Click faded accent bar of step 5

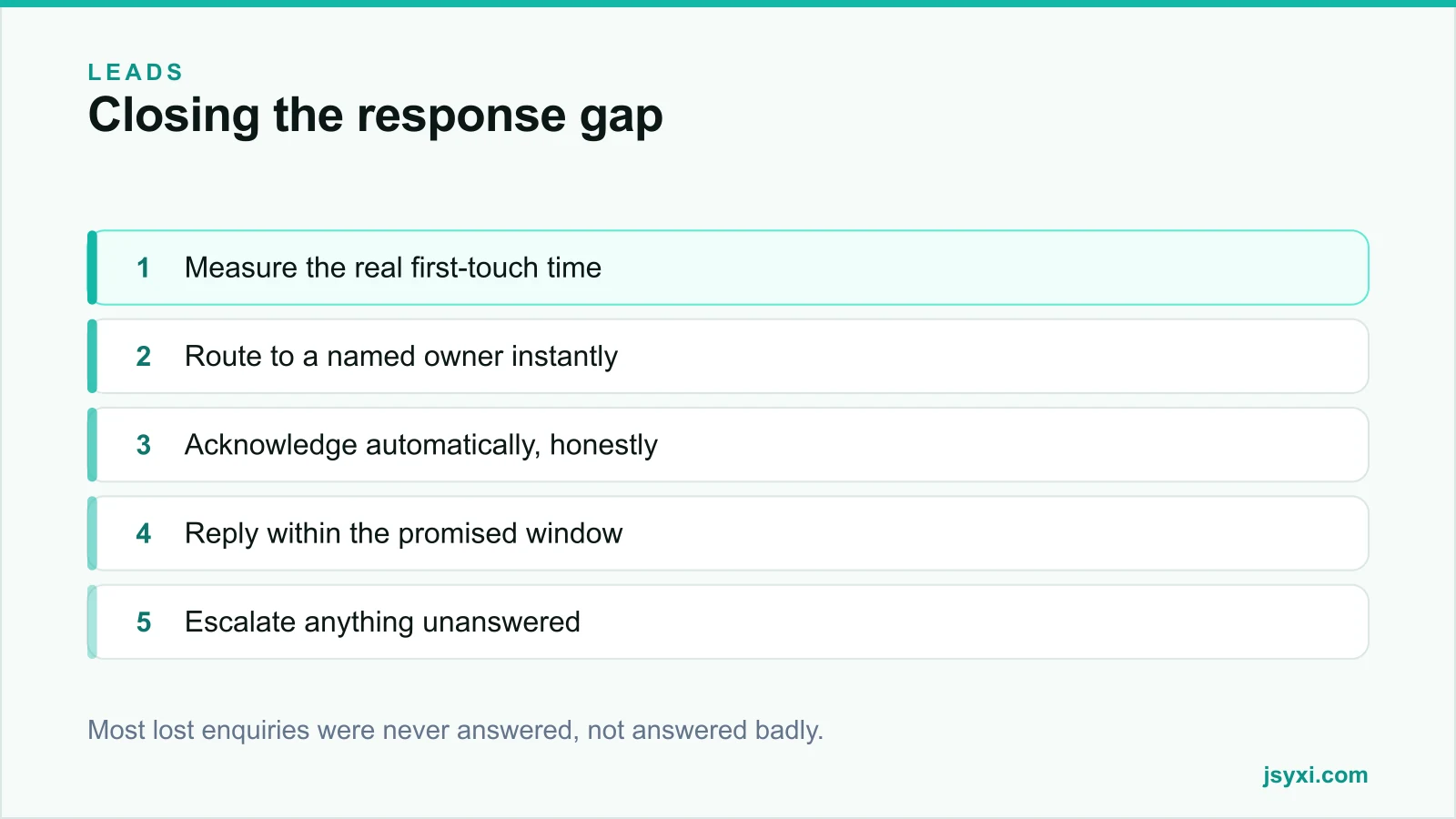tap(92, 622)
